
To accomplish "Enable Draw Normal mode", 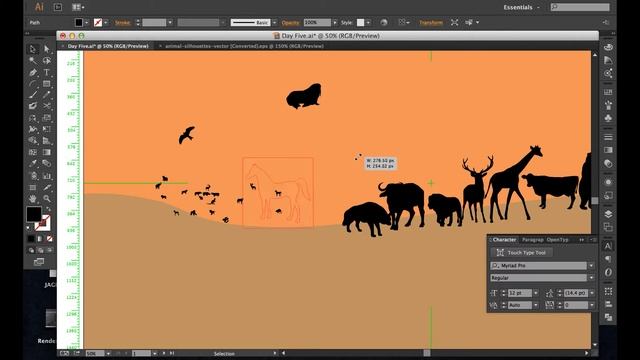I will tap(31, 250).
